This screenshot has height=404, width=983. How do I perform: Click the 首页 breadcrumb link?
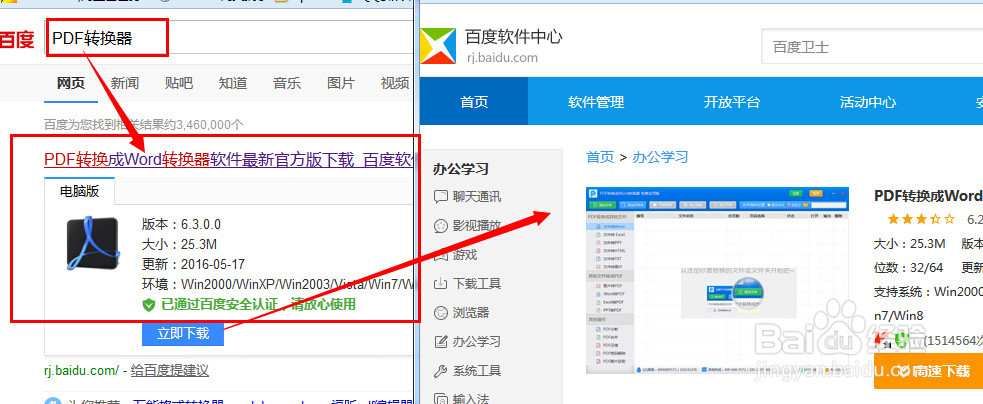600,157
